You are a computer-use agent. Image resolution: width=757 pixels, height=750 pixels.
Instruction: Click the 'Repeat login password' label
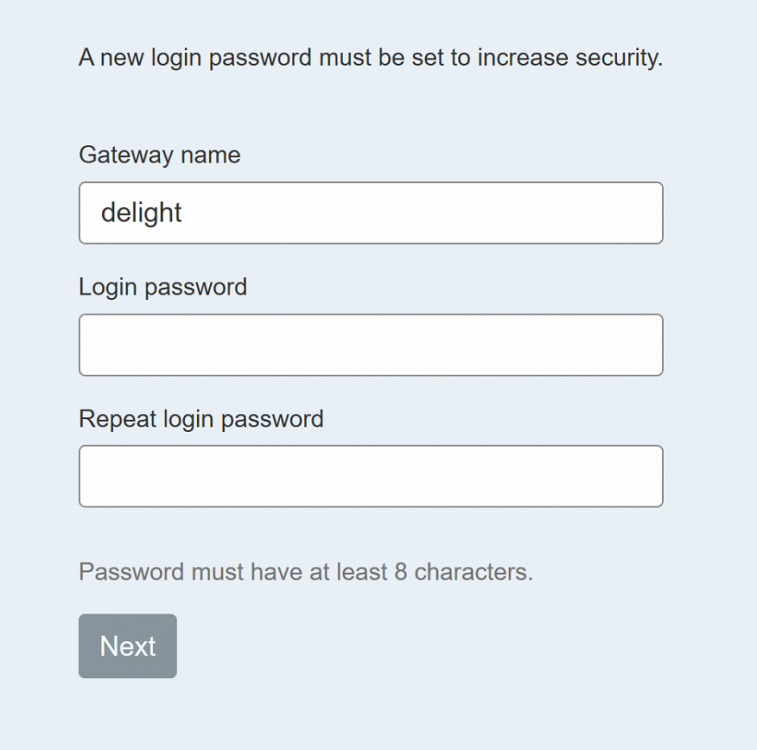click(x=201, y=418)
